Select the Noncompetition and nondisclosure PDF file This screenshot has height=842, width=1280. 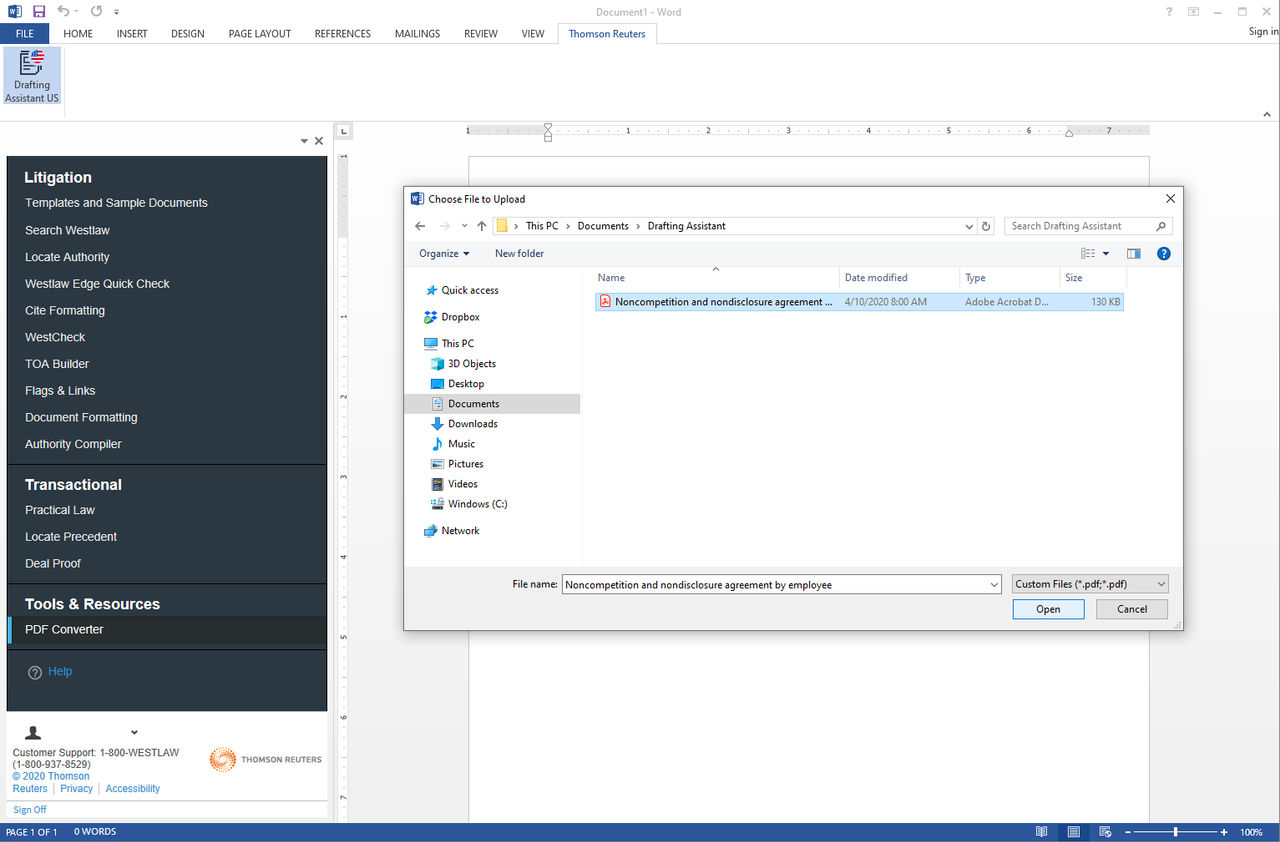click(x=722, y=302)
